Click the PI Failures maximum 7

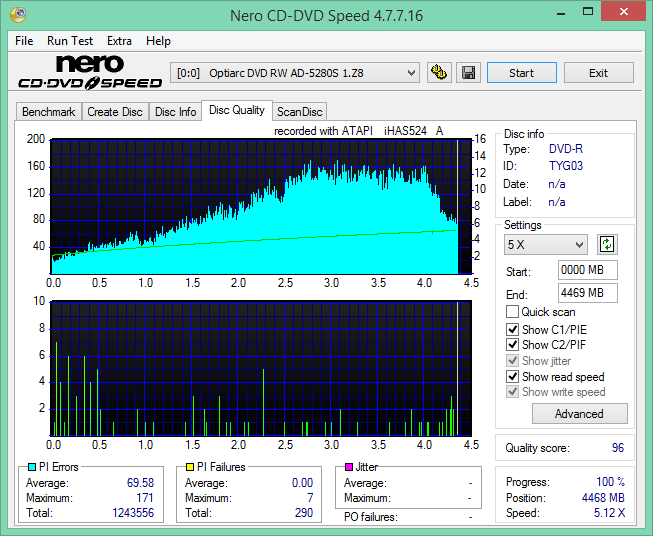(x=310, y=497)
